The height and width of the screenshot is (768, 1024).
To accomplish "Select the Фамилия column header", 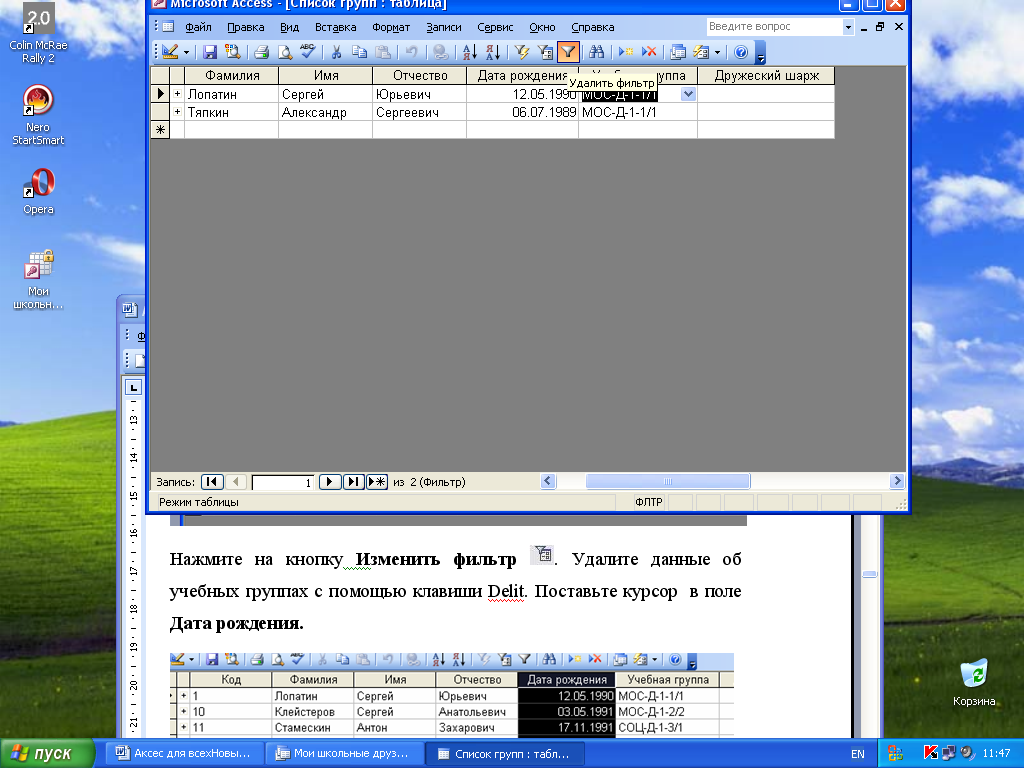I will [232, 76].
